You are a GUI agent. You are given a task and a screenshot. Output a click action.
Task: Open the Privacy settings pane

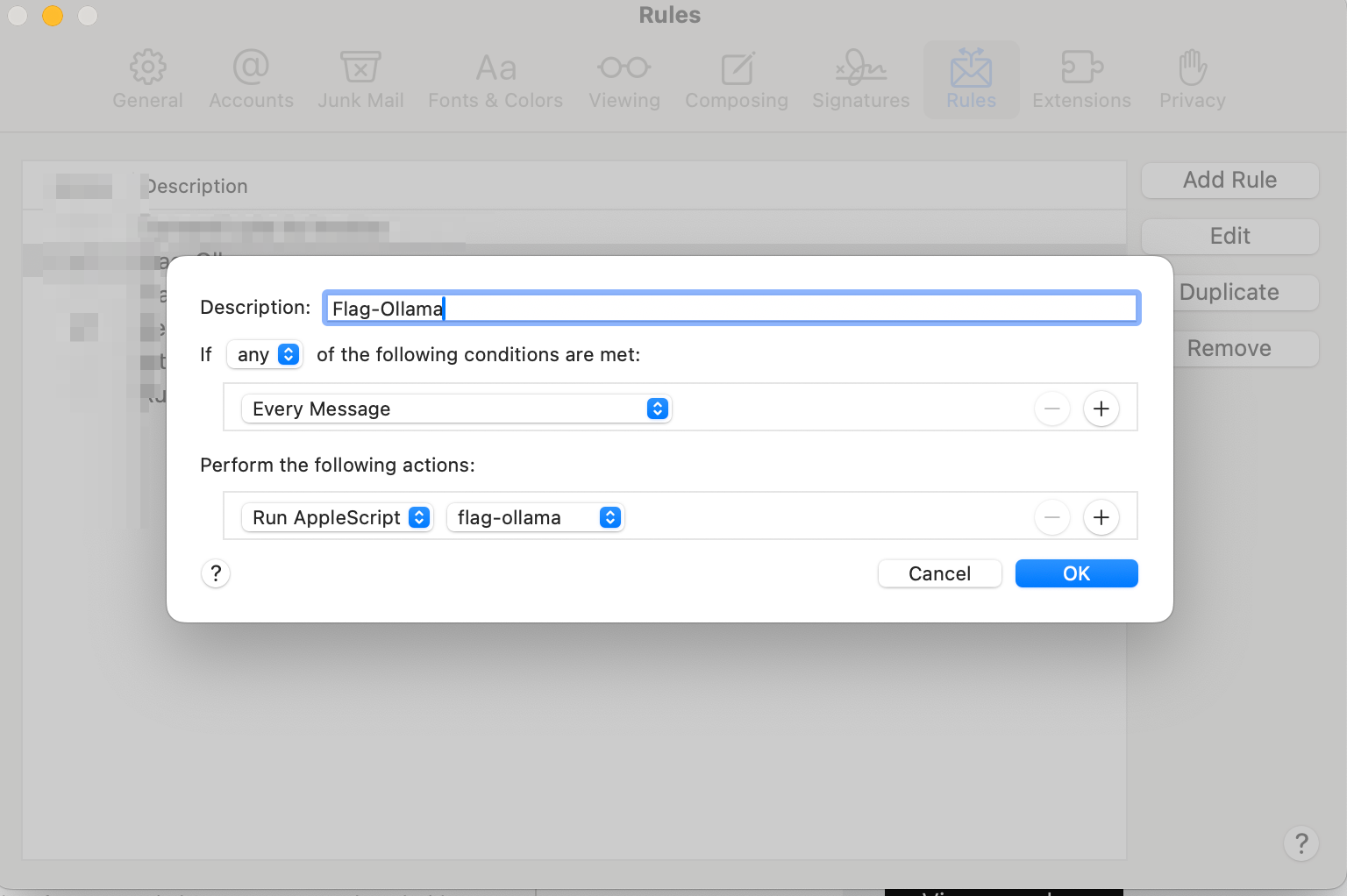coord(1191,78)
